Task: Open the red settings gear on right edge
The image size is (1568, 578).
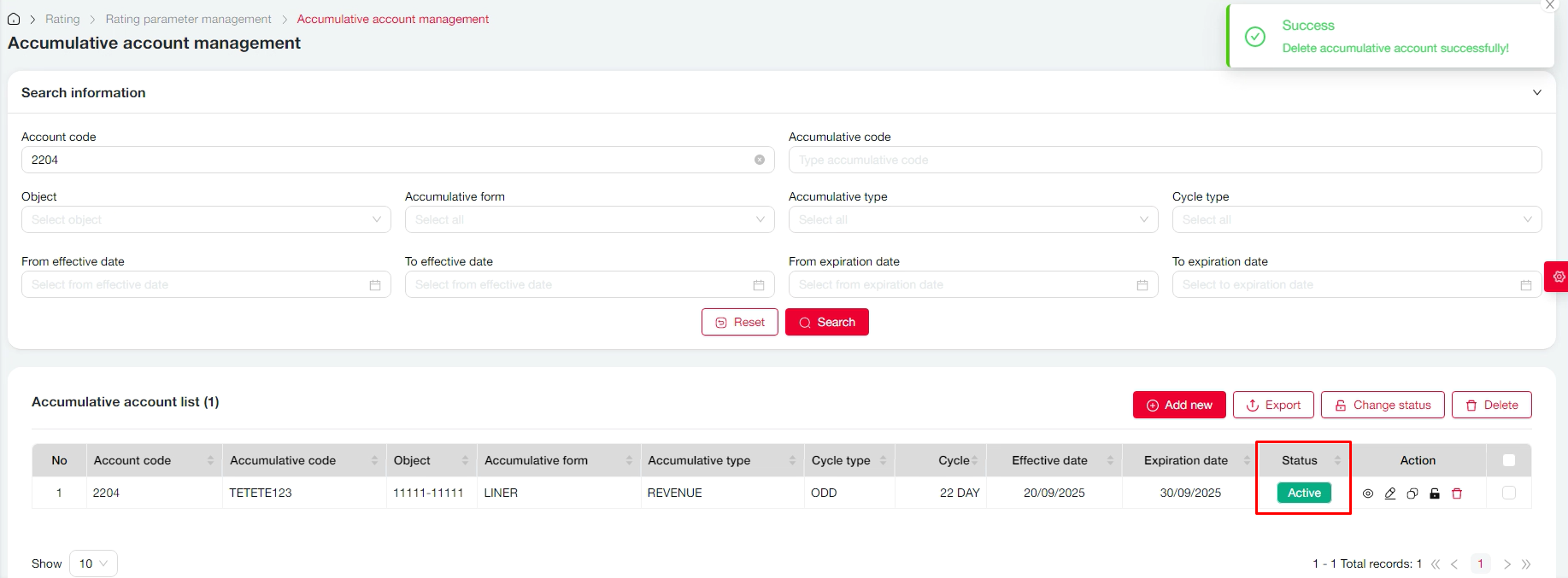Action: (x=1559, y=277)
